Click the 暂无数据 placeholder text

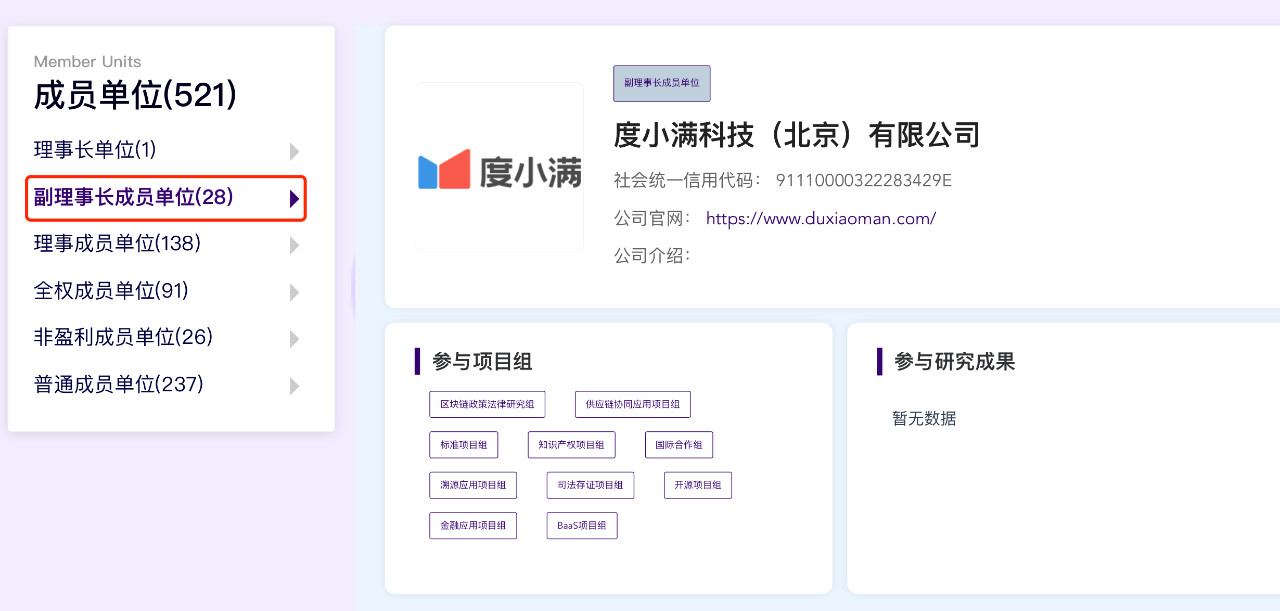pyautogui.click(x=924, y=418)
